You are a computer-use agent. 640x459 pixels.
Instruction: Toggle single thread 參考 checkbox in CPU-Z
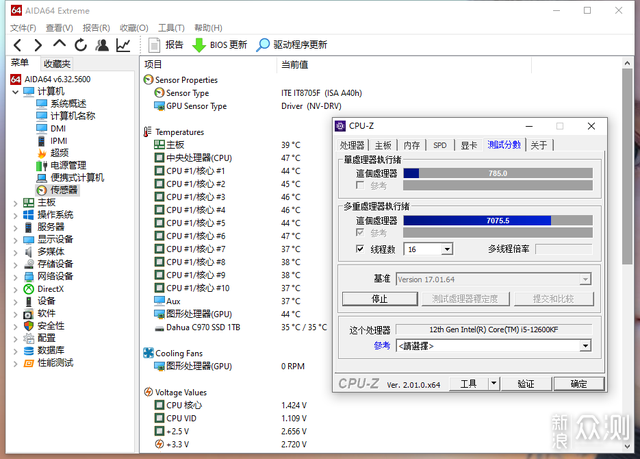point(360,185)
